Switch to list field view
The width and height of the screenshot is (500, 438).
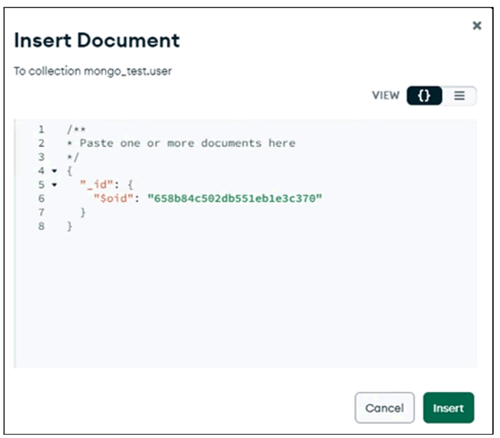pos(459,96)
